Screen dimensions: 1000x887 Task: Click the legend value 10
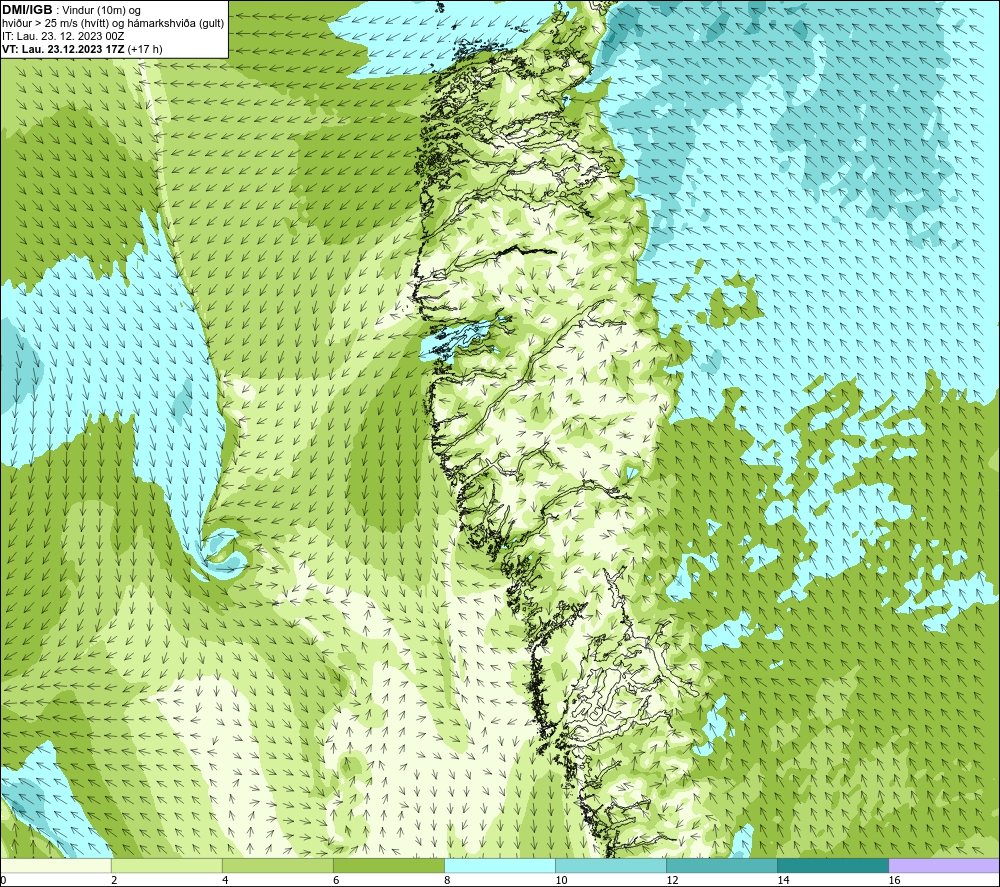(561, 881)
